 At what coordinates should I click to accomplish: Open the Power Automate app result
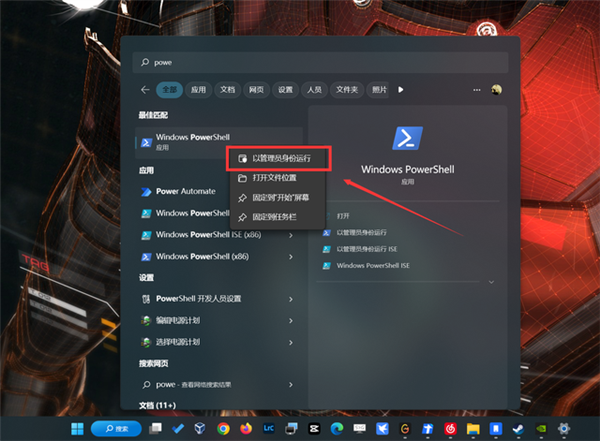[x=185, y=191]
